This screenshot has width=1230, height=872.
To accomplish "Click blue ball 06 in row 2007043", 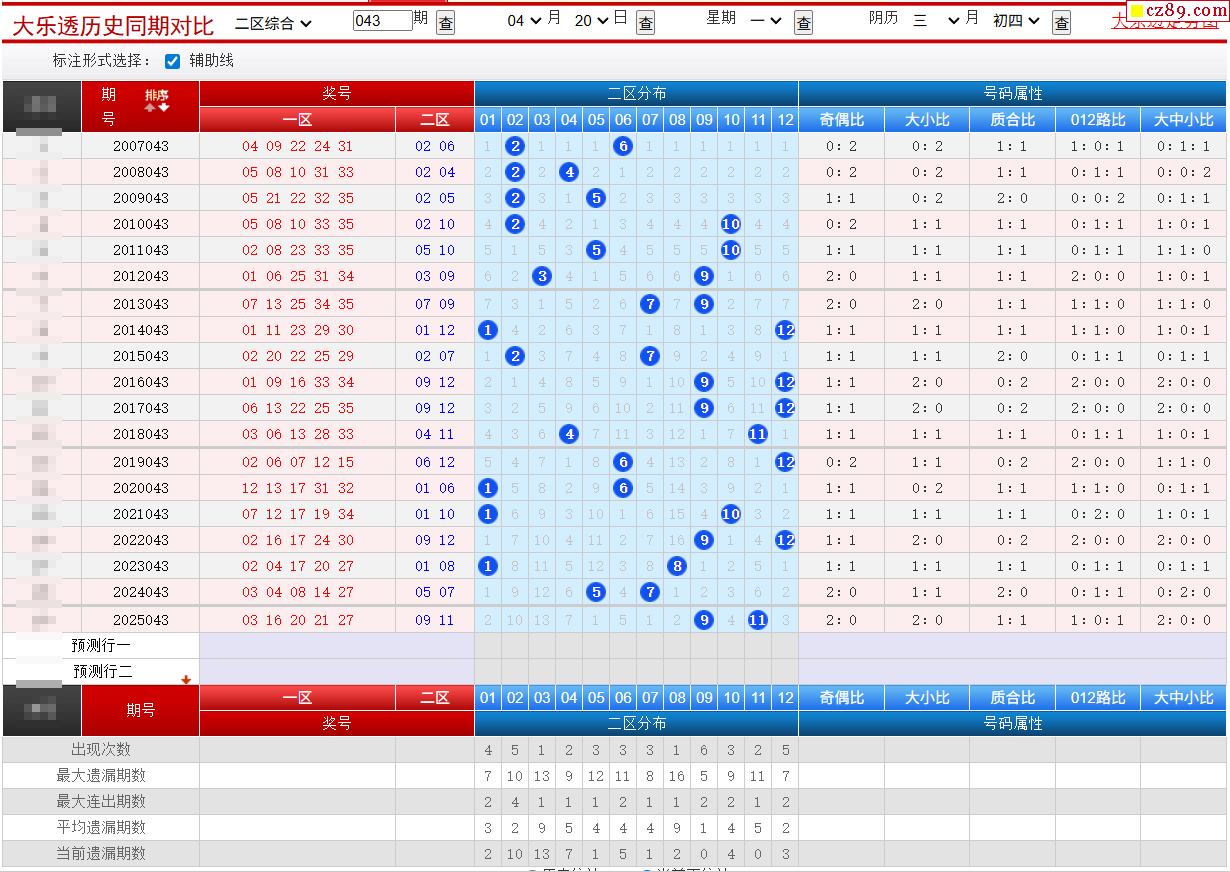I will pyautogui.click(x=623, y=146).
